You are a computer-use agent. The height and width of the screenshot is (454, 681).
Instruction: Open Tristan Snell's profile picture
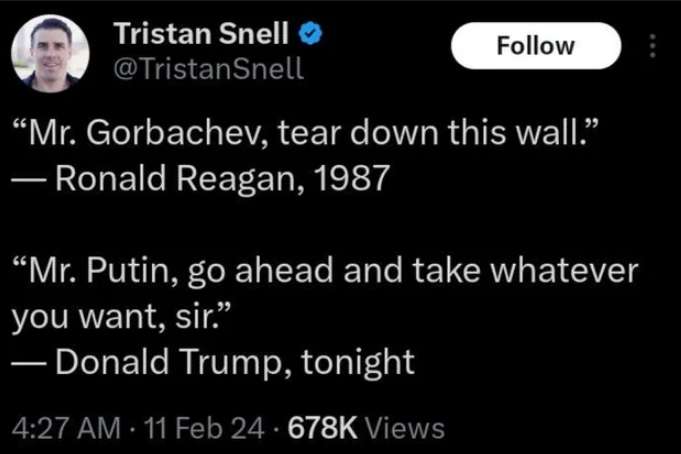click(50, 54)
